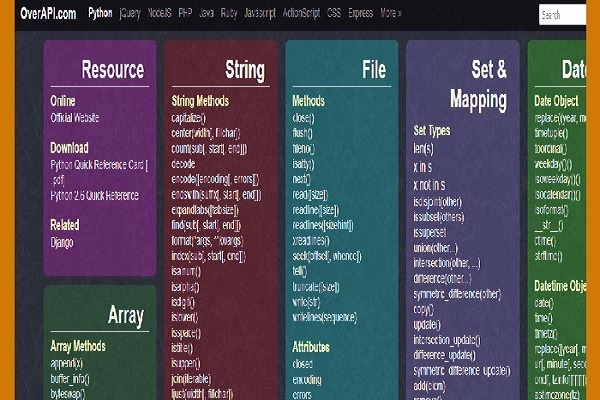Open the isdigit() string method
Viewport: 600px width, 400px height.
(183, 302)
